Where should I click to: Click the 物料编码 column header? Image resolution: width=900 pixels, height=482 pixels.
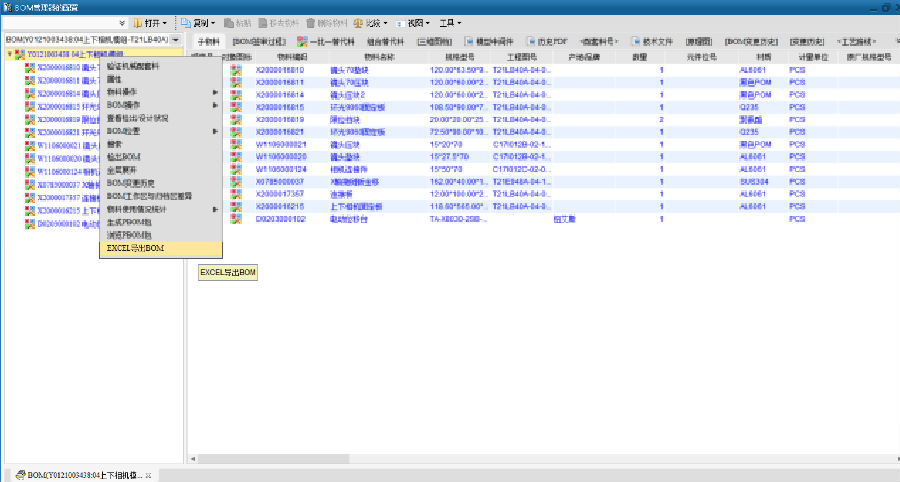[277, 58]
